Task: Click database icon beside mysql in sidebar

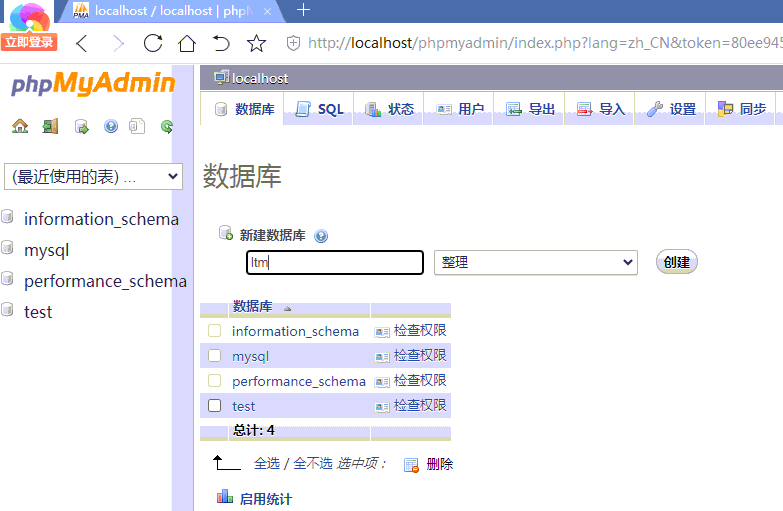Action: 7,247
